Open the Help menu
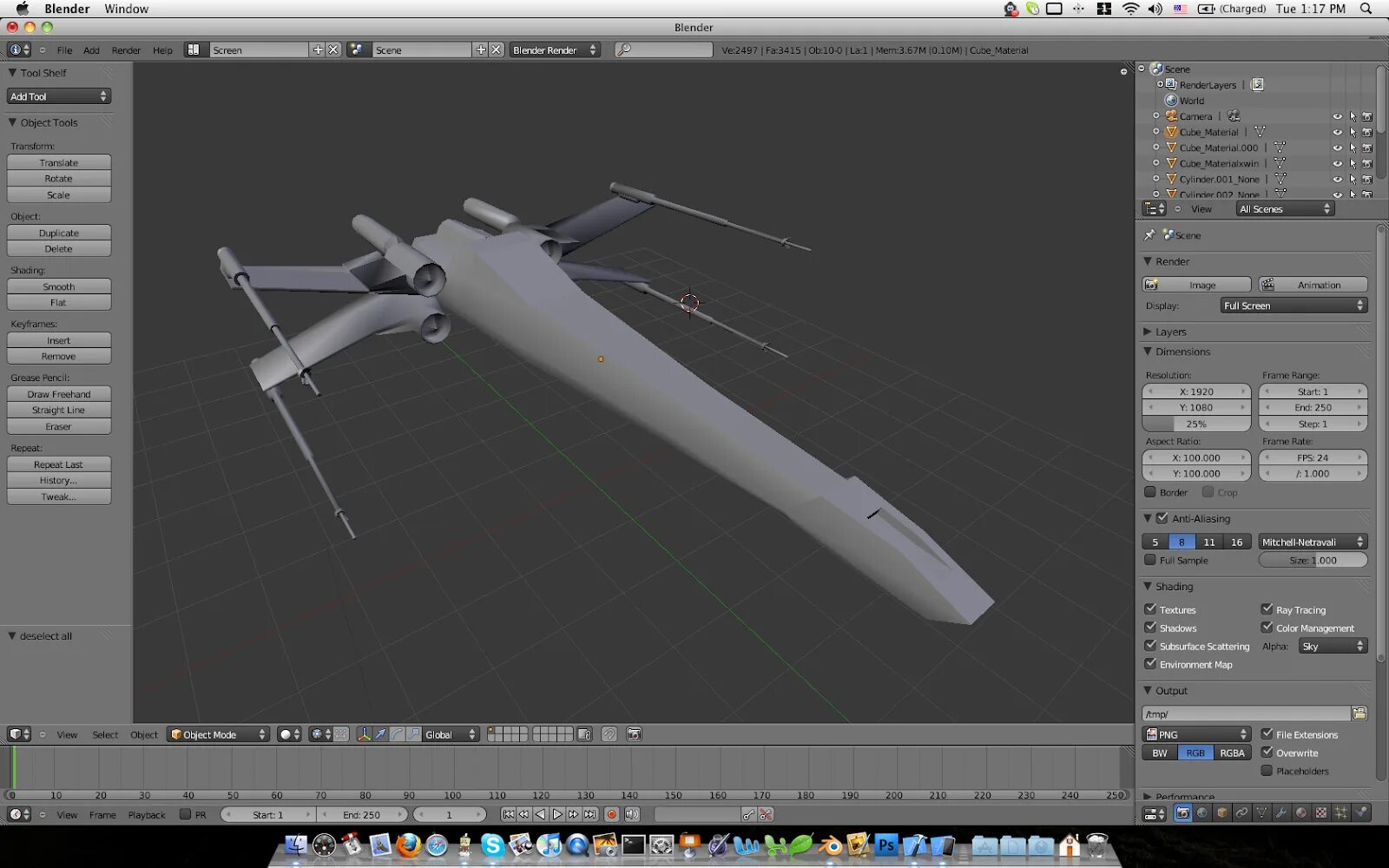 (x=162, y=50)
